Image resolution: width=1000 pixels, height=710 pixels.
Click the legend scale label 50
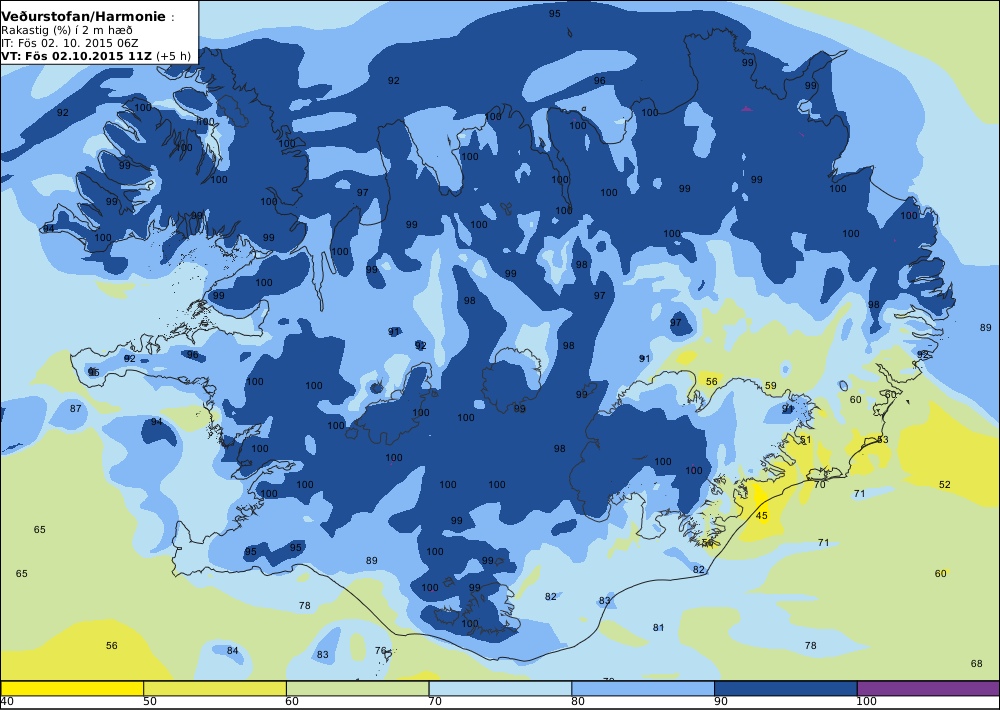[150, 702]
